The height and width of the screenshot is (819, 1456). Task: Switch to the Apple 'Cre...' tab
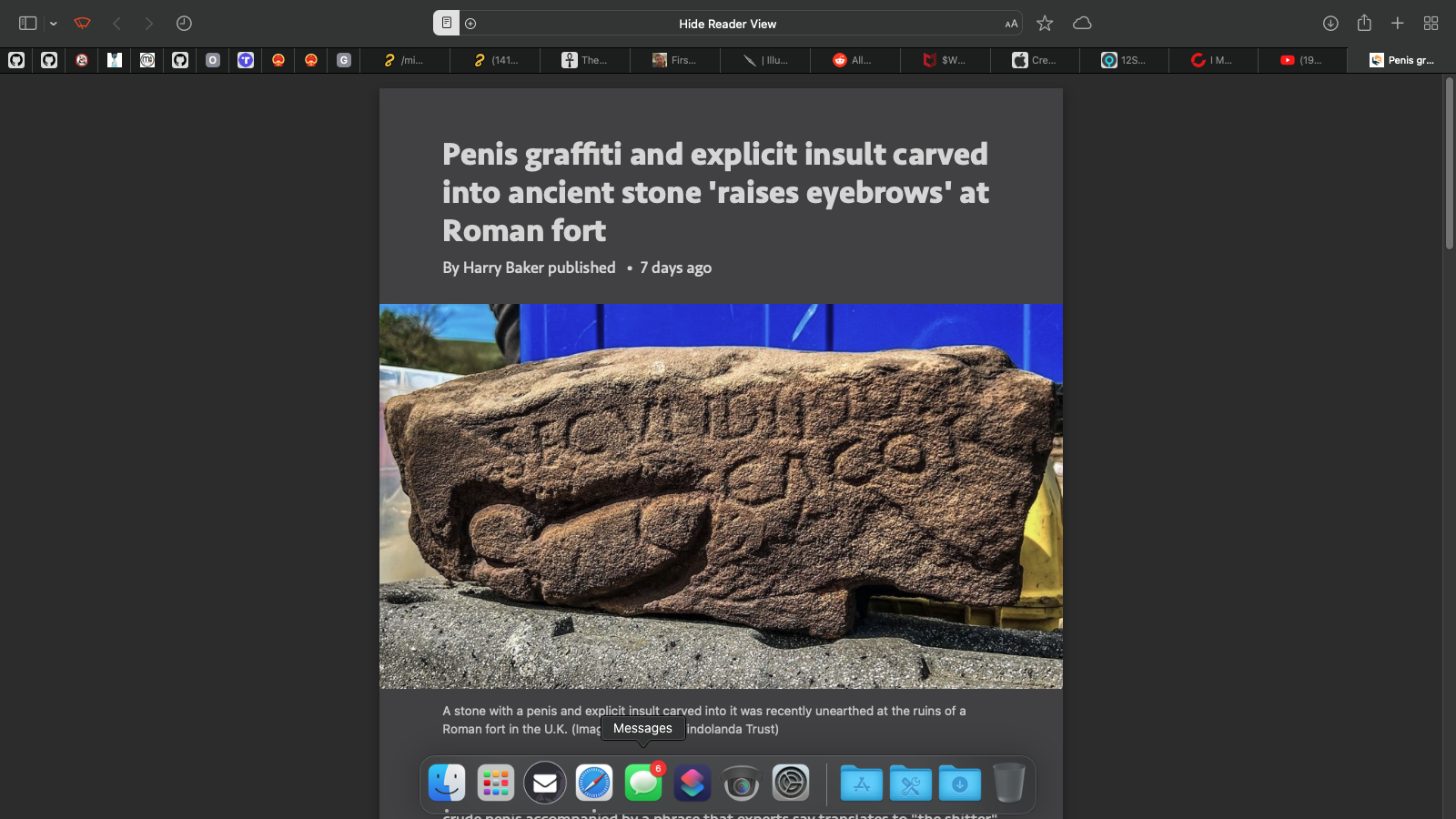click(1035, 60)
